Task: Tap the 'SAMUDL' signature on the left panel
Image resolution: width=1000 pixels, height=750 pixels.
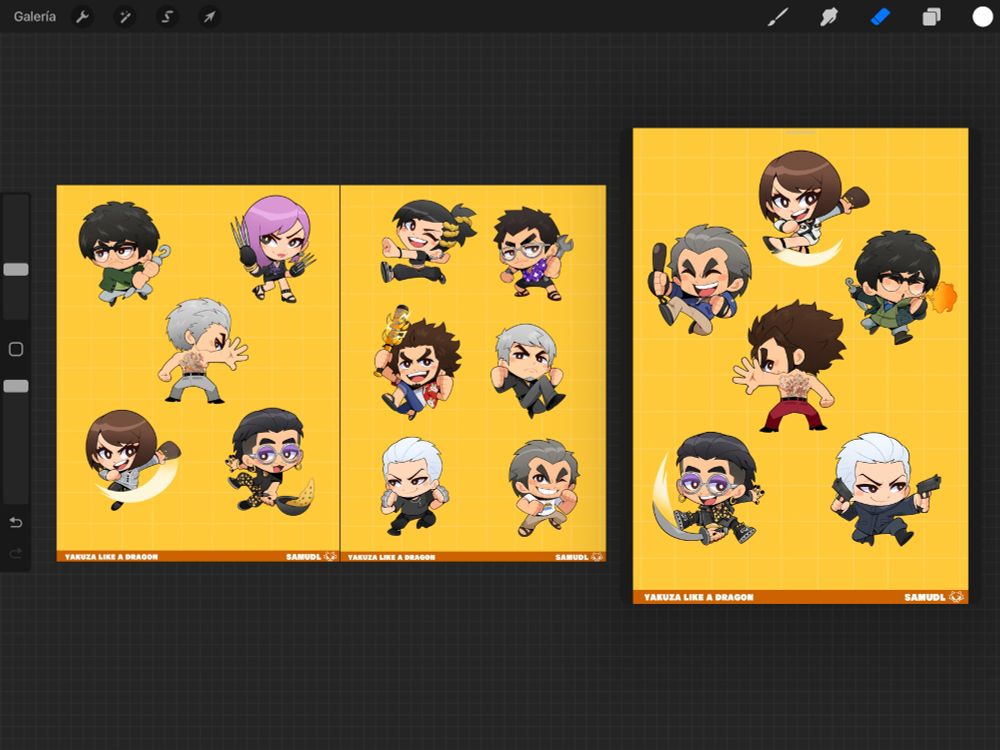Action: pyautogui.click(x=303, y=557)
